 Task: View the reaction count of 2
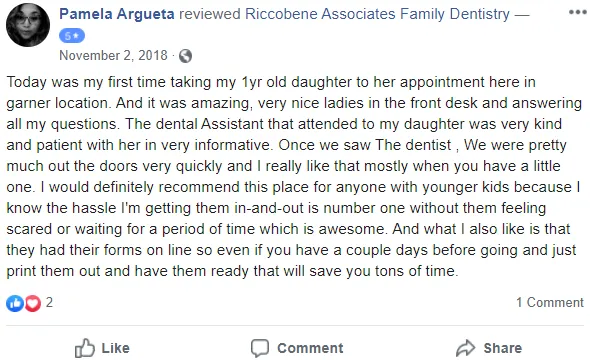[49, 302]
